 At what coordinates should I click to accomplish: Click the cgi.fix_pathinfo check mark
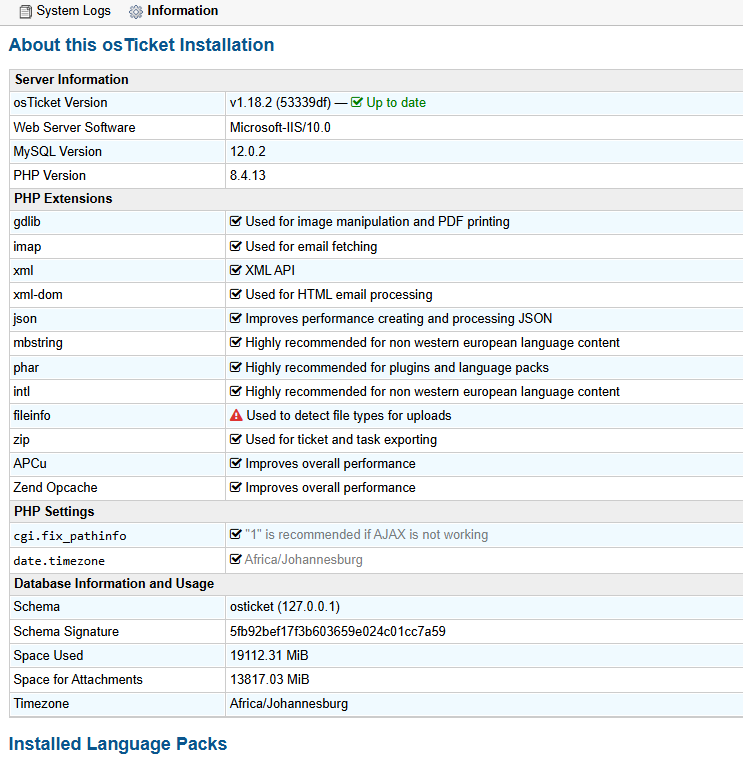[x=236, y=535]
